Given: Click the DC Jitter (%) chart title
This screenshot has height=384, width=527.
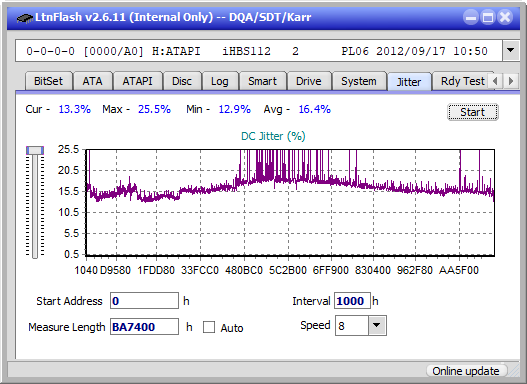Looking at the screenshot, I should [x=273, y=136].
